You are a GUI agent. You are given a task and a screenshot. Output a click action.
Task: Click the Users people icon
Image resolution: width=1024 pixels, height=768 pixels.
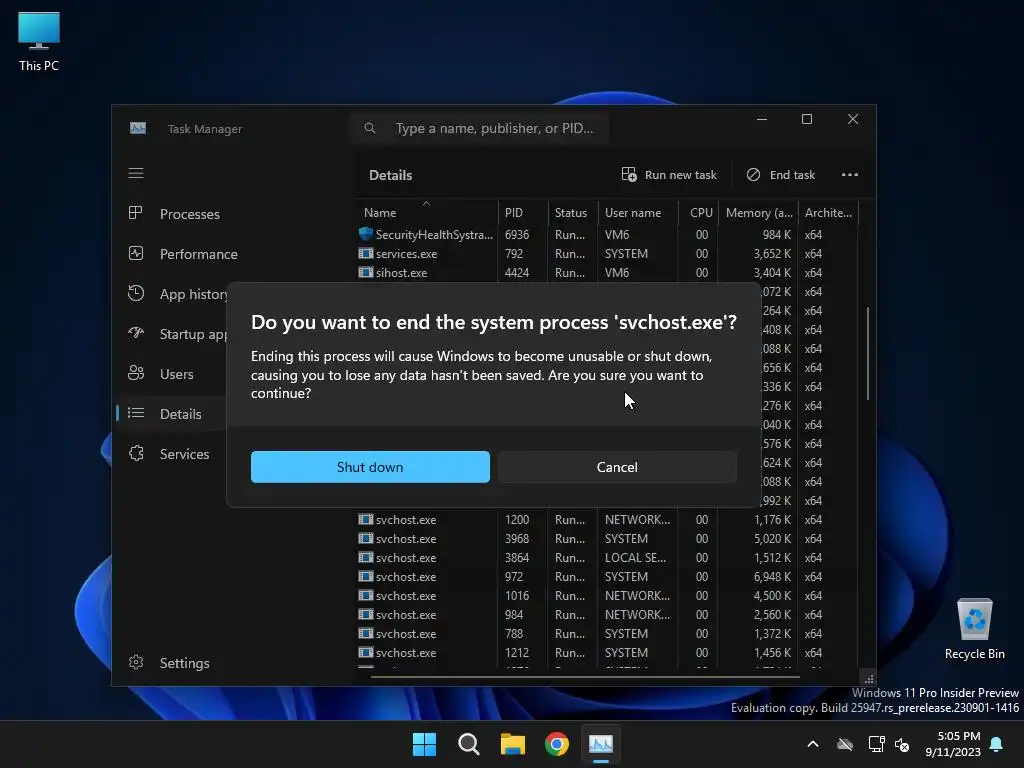tap(136, 373)
